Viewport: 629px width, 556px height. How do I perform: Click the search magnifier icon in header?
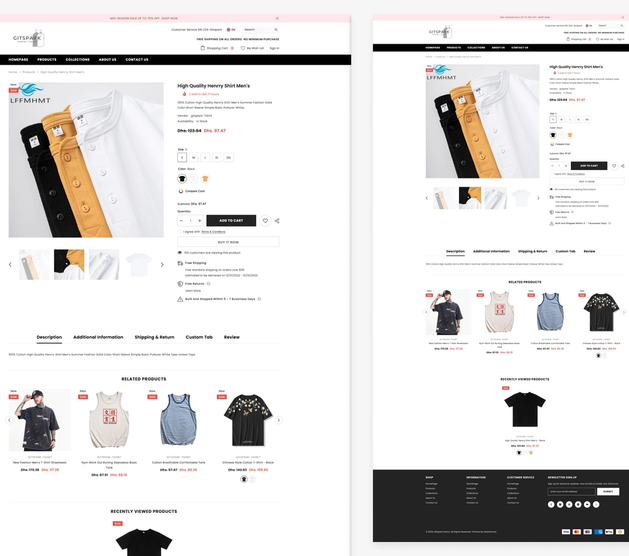tap(276, 30)
